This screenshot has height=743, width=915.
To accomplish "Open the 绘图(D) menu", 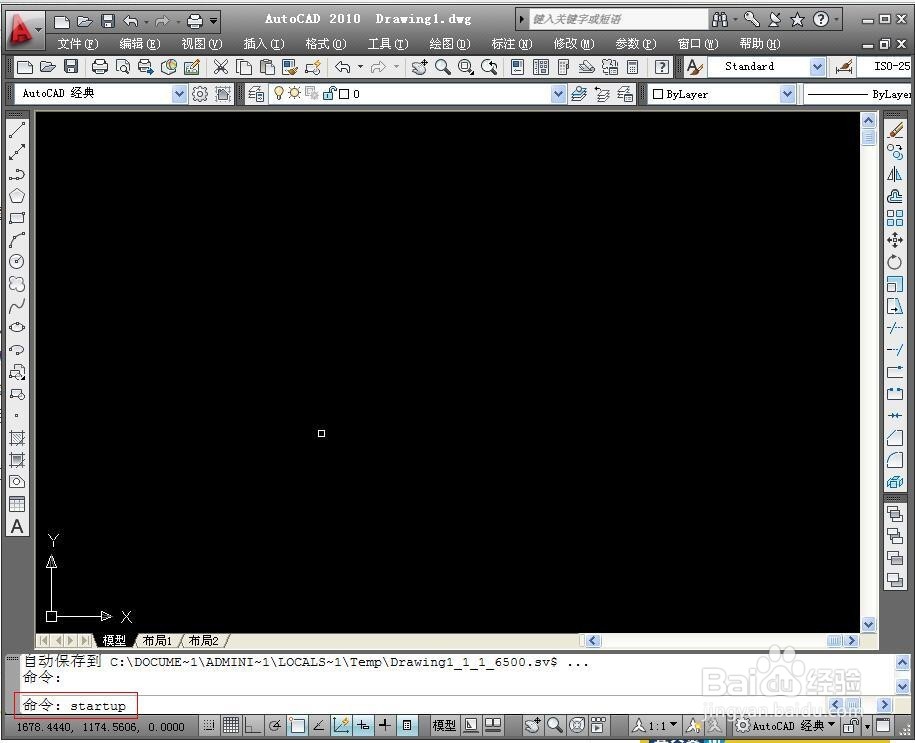I will [x=449, y=44].
